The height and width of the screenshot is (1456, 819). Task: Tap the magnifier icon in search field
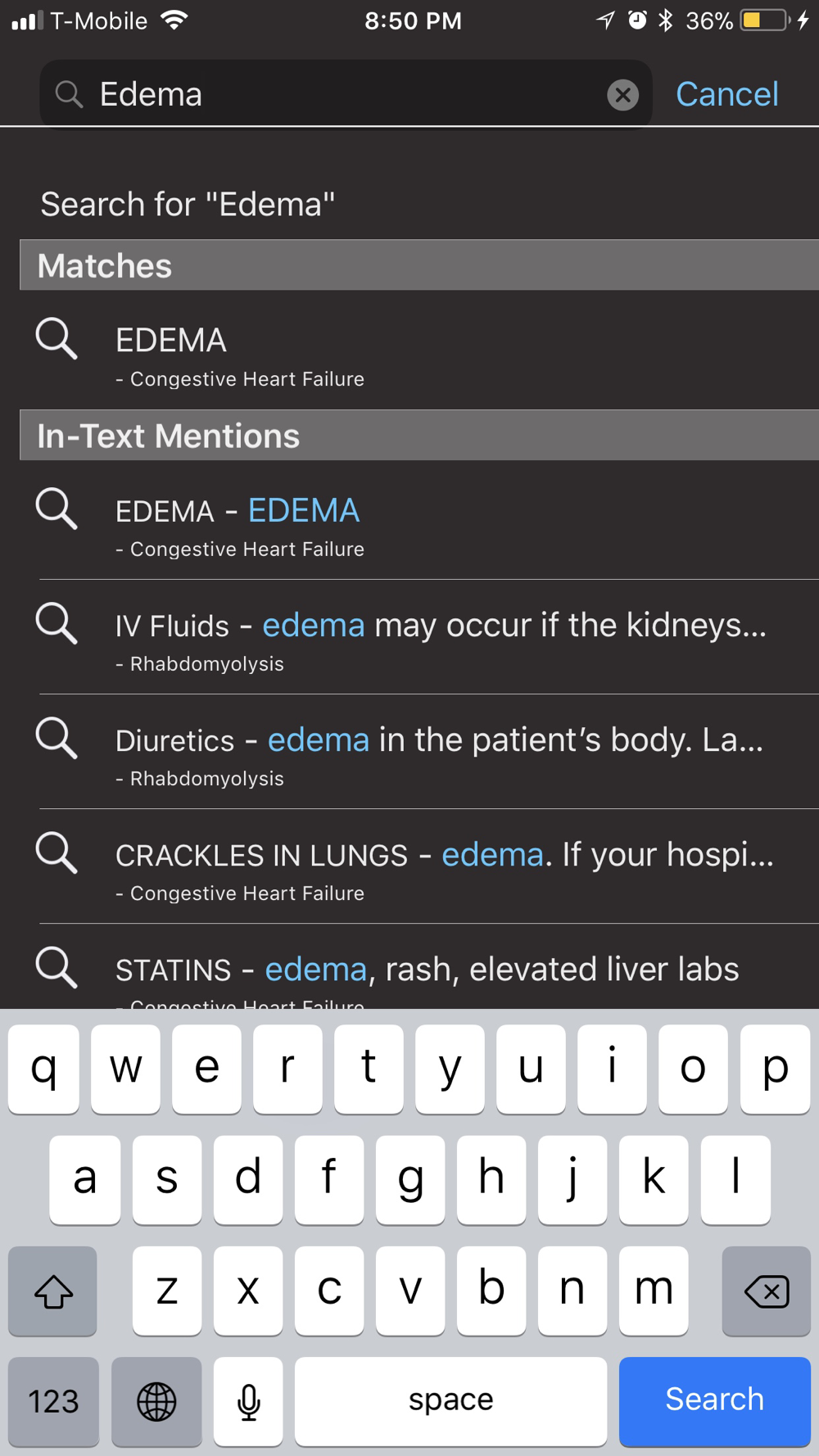click(69, 95)
